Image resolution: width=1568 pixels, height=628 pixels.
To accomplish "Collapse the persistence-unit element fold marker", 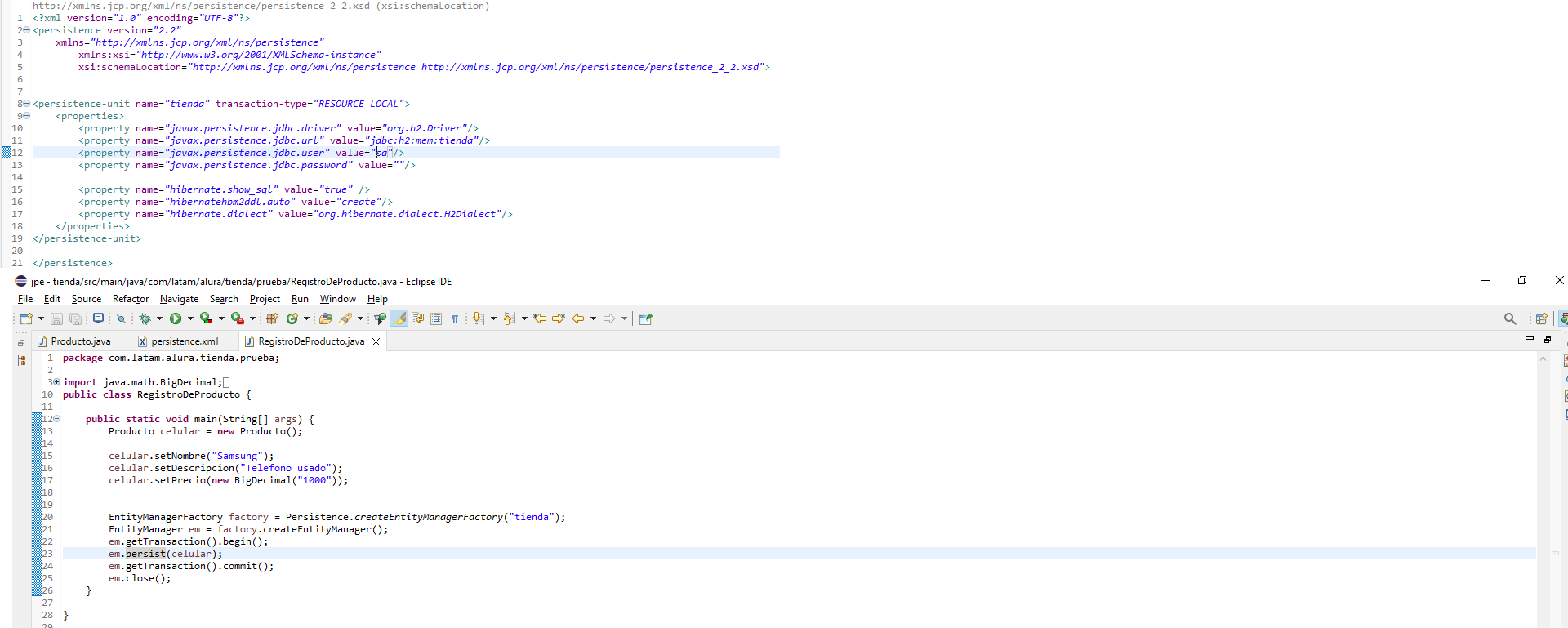I will (x=26, y=104).
